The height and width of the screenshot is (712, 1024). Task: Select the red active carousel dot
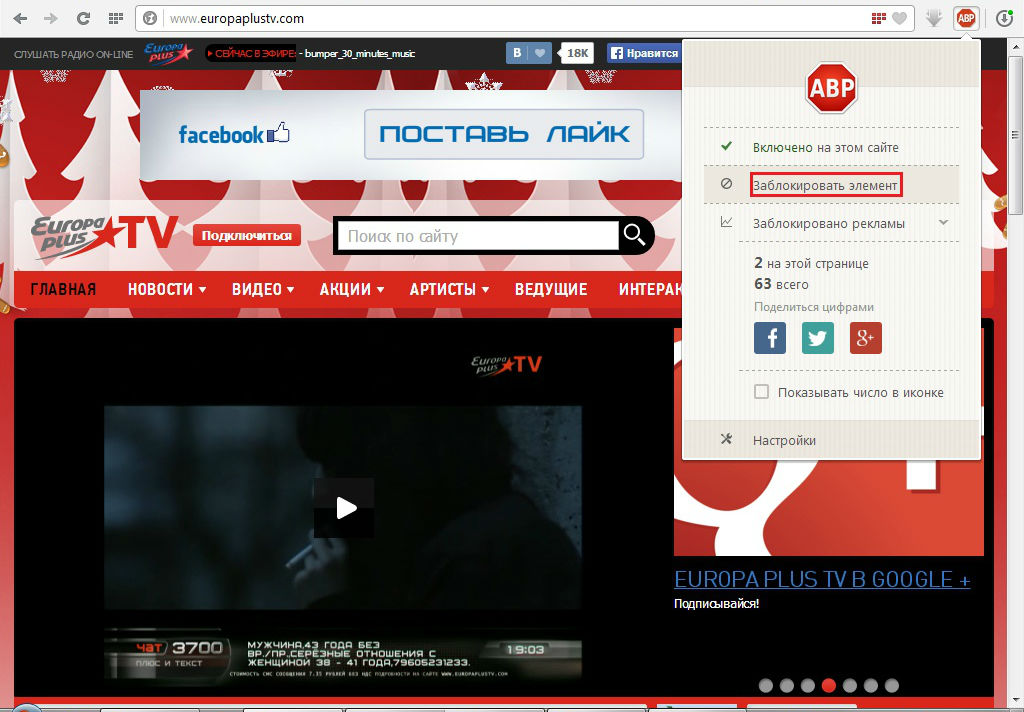tap(829, 685)
